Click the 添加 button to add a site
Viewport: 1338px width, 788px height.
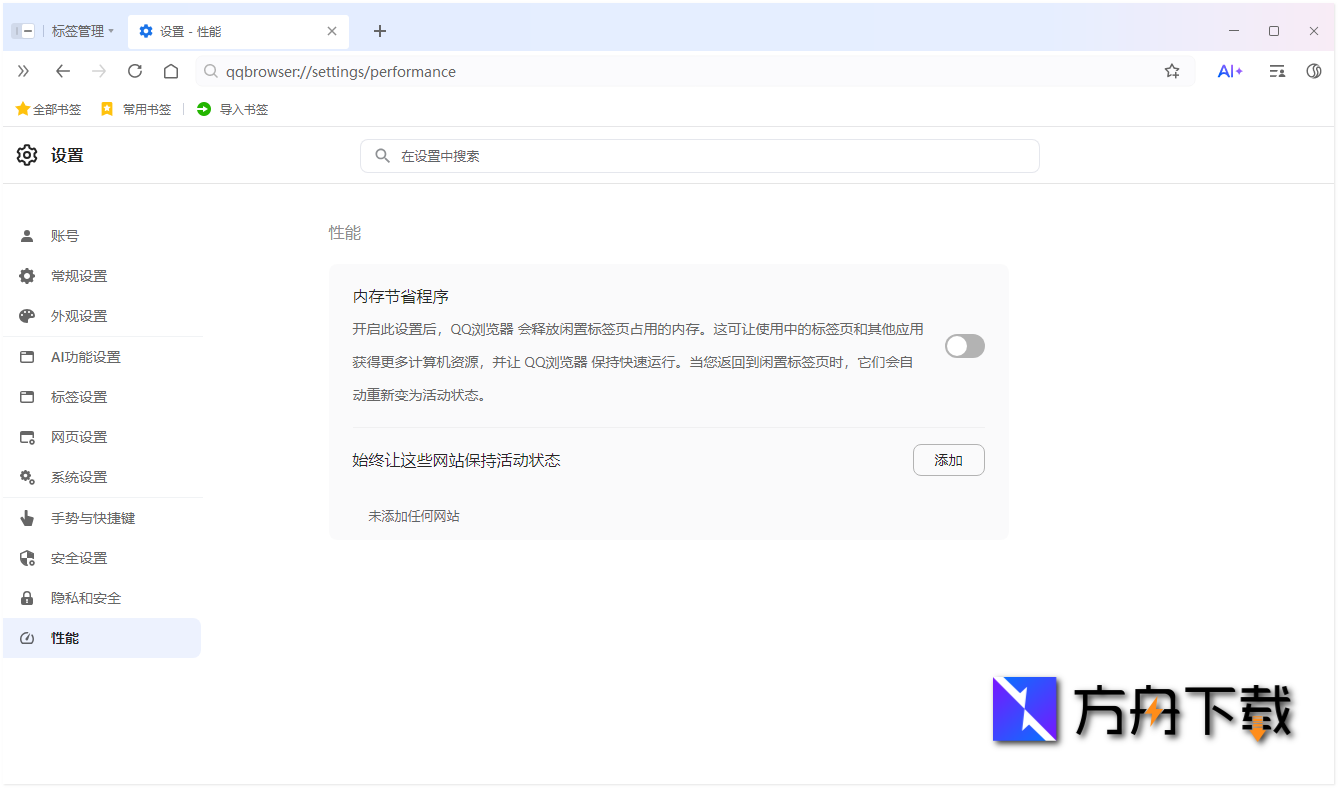click(x=948, y=460)
